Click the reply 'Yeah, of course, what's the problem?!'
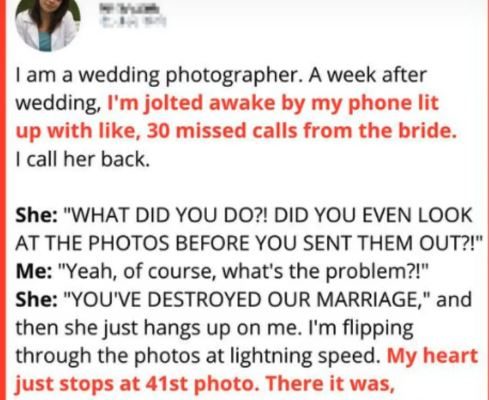 coord(241,271)
